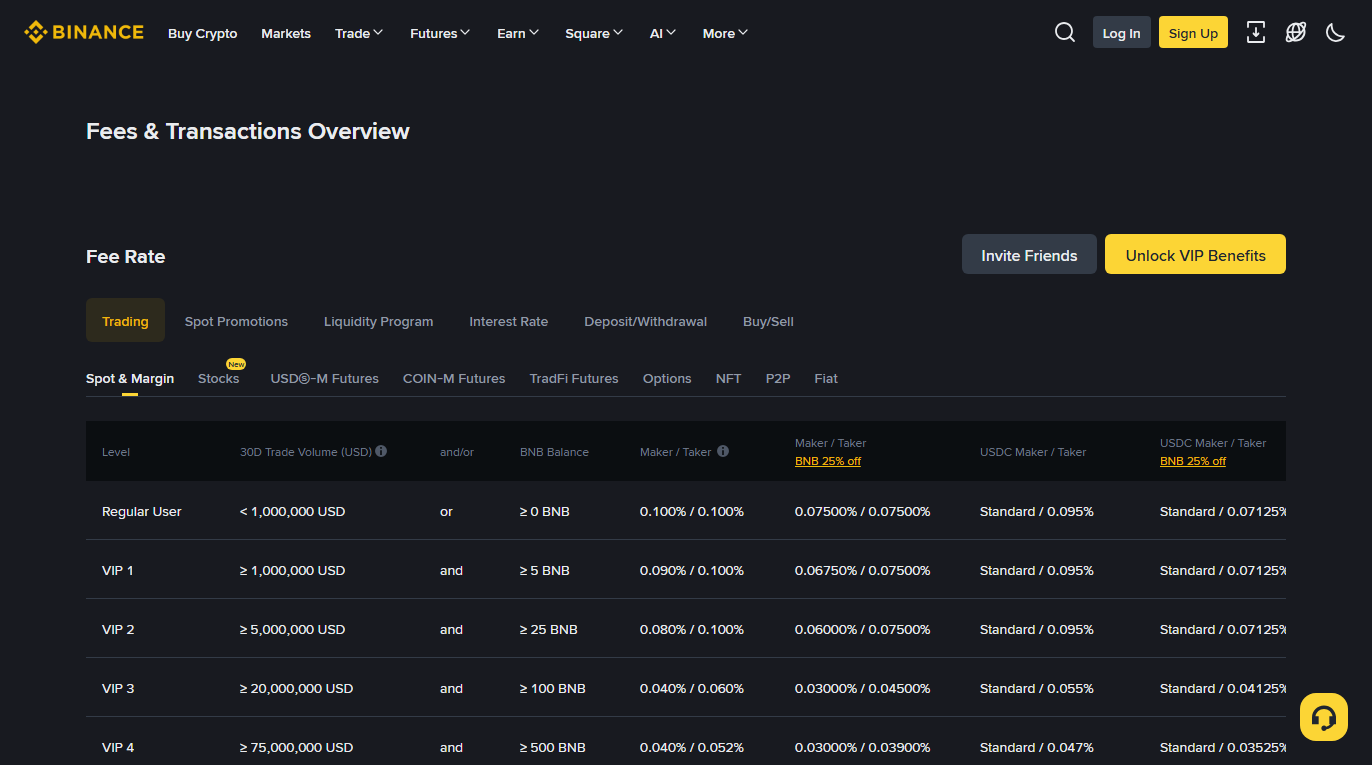Open the Interest Rate tab
The height and width of the screenshot is (765, 1372).
[509, 321]
